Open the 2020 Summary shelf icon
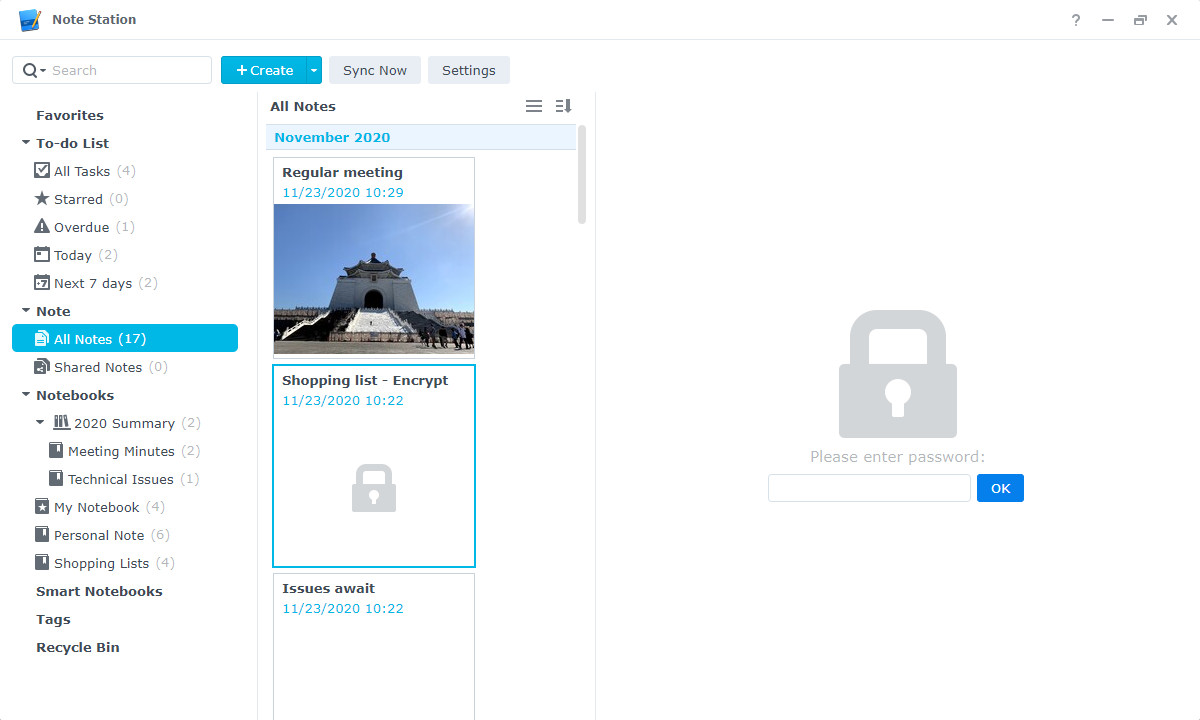This screenshot has width=1200, height=720. pos(62,423)
